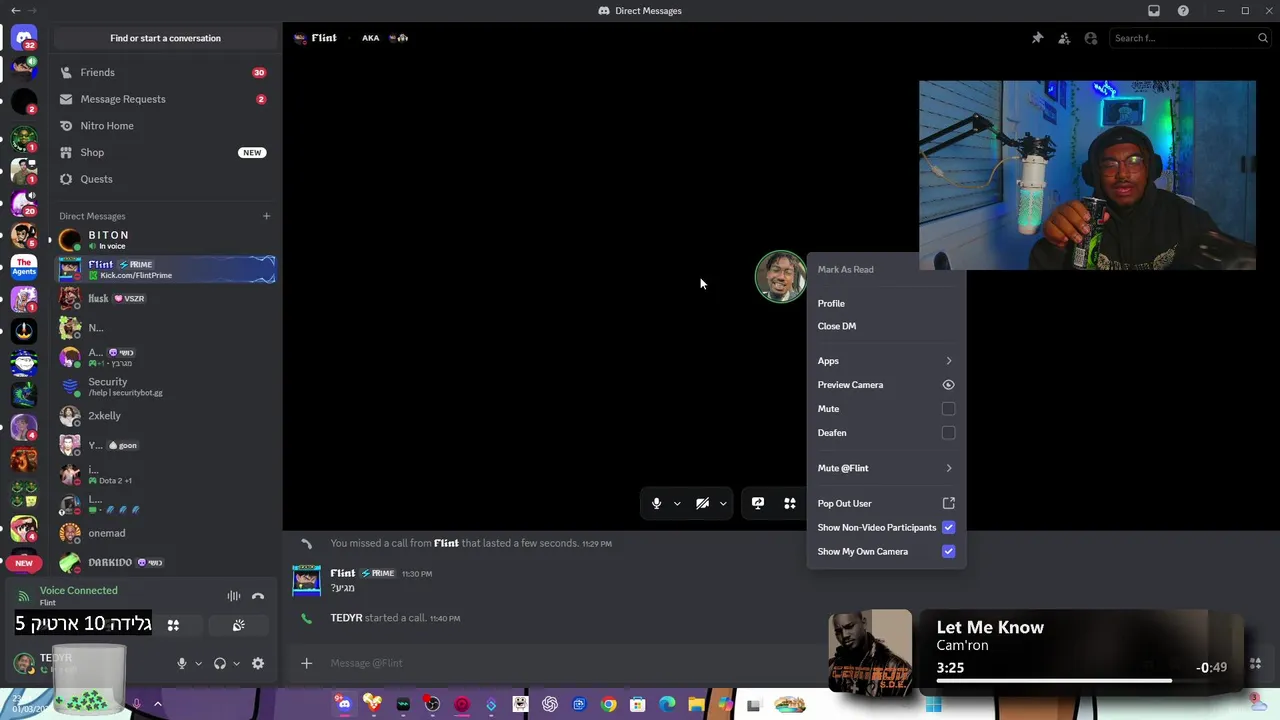1280x720 pixels.
Task: Launch activities from call control bar
Action: coord(790,503)
